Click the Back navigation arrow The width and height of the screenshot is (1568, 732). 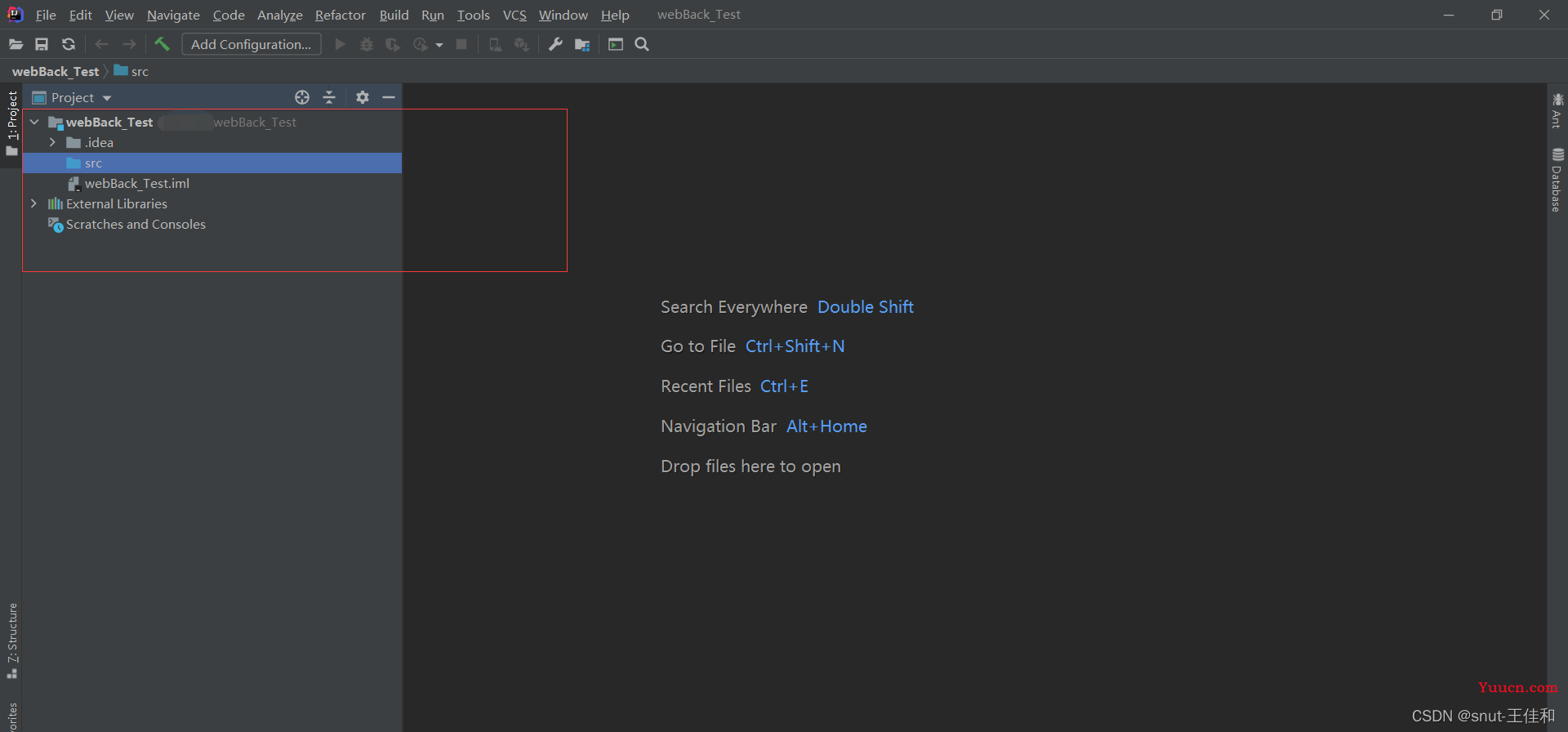click(102, 44)
